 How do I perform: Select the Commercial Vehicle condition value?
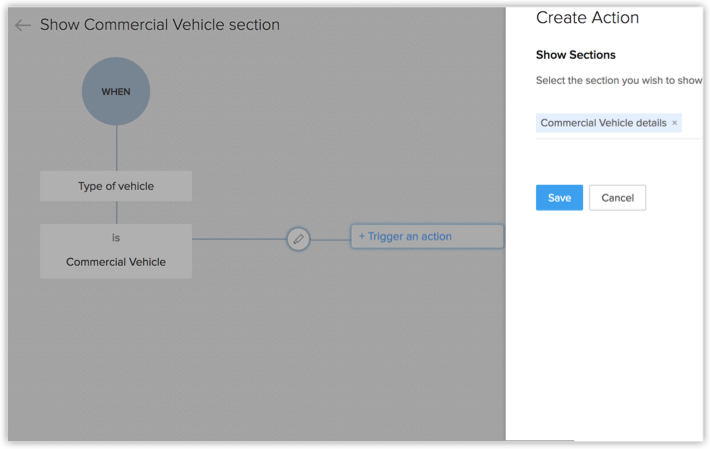[x=116, y=262]
